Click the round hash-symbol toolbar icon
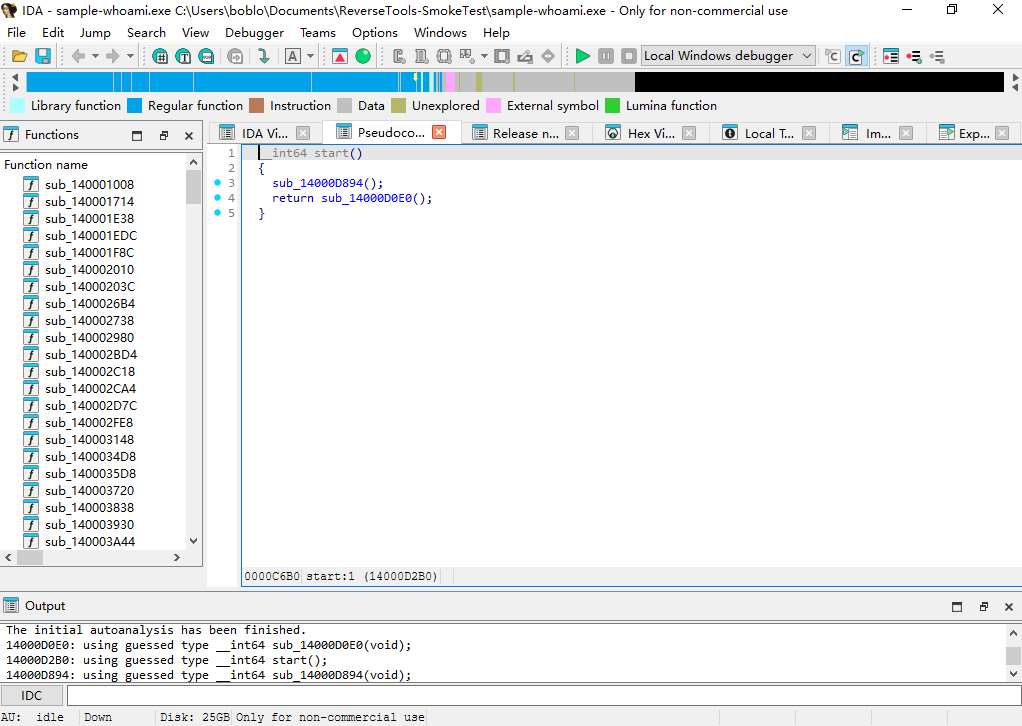The image size is (1022, 726). pyautogui.click(x=160, y=56)
